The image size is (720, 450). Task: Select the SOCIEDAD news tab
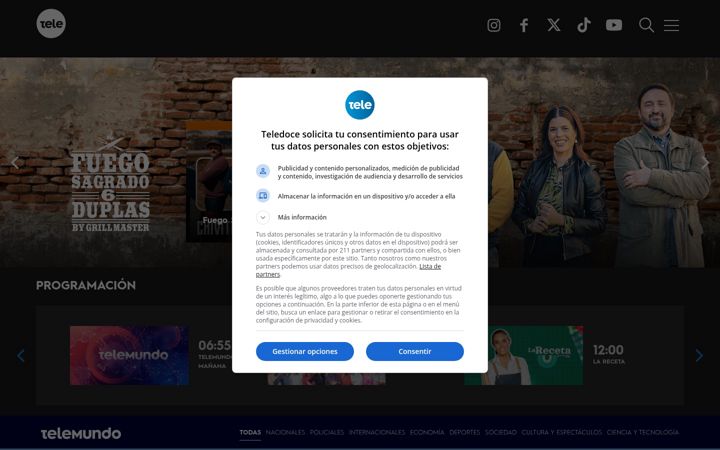[501, 433]
